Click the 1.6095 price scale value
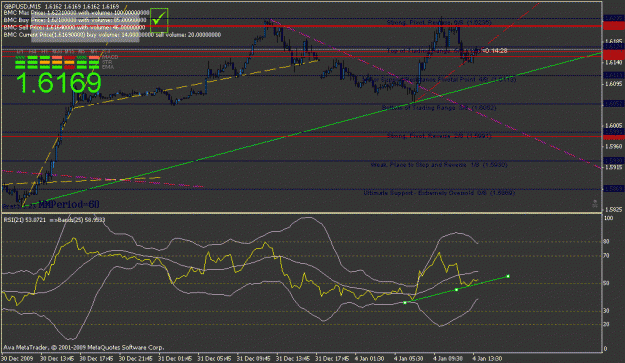Viewport: 625px width, 363px height. (x=614, y=84)
